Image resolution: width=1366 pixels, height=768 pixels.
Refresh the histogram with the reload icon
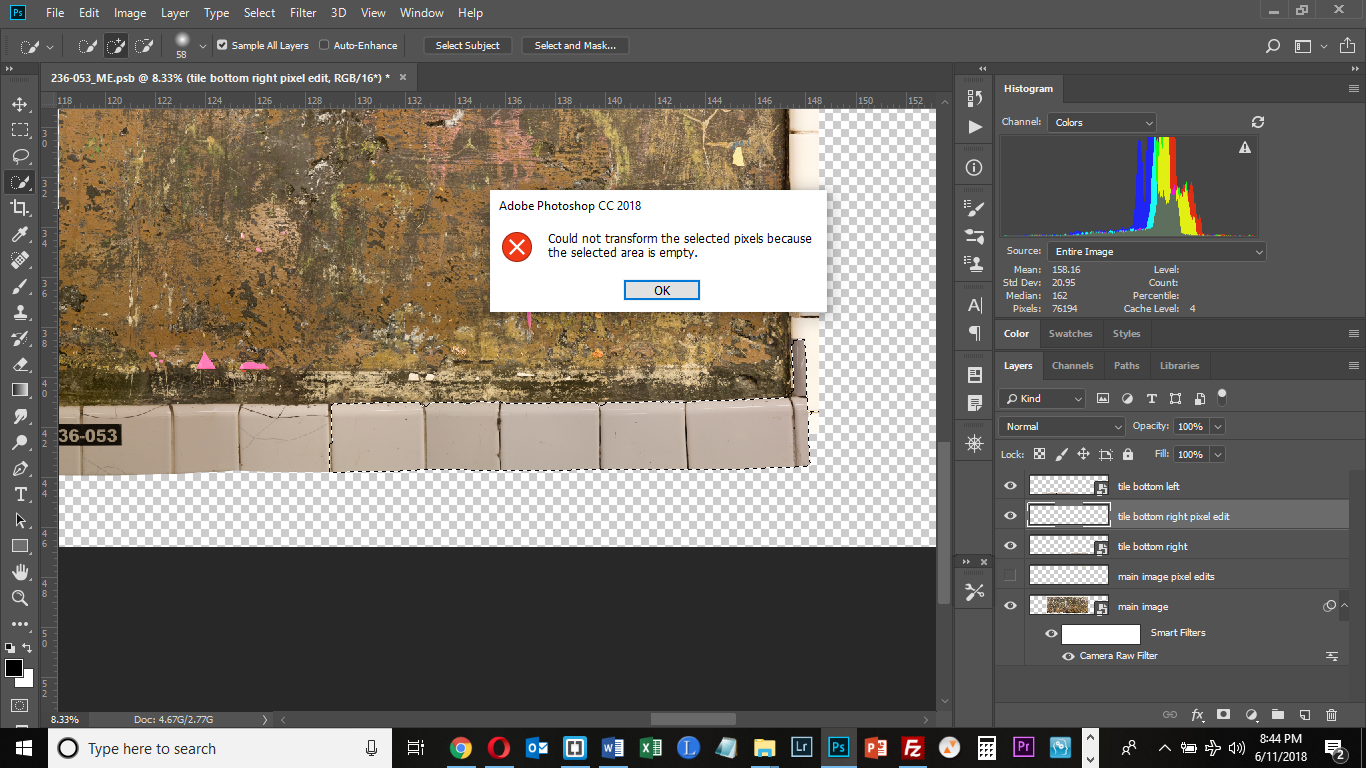pos(1258,122)
